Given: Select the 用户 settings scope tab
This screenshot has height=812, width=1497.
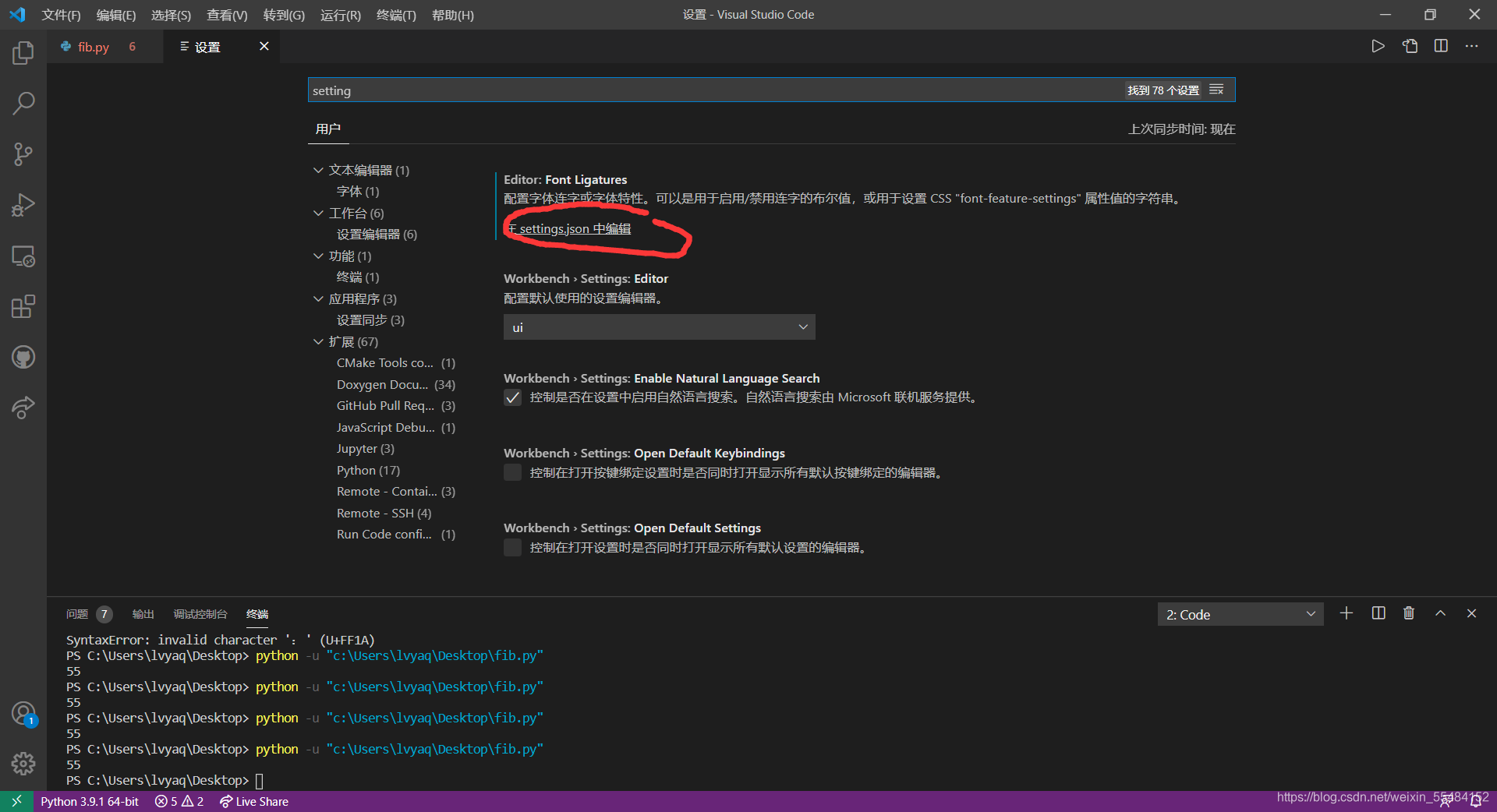Looking at the screenshot, I should (328, 129).
